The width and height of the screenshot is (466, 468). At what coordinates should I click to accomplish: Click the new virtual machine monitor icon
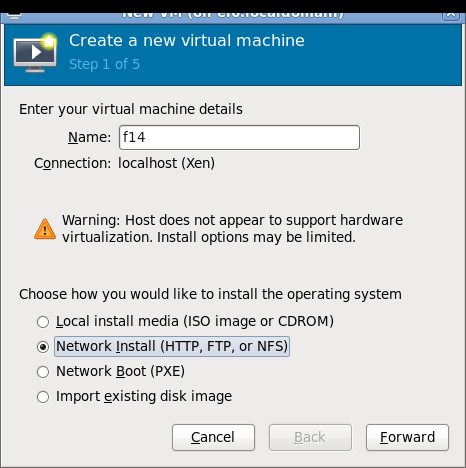point(35,53)
